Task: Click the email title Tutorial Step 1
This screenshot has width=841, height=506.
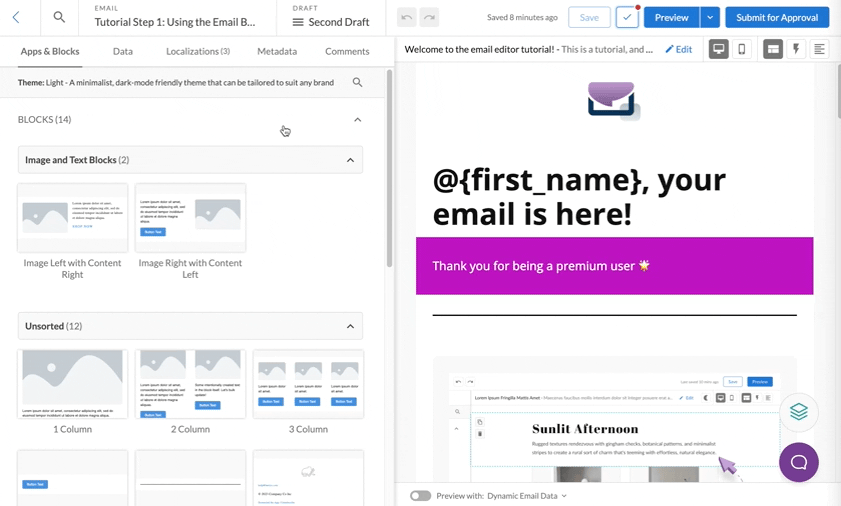Action: (x=175, y=22)
